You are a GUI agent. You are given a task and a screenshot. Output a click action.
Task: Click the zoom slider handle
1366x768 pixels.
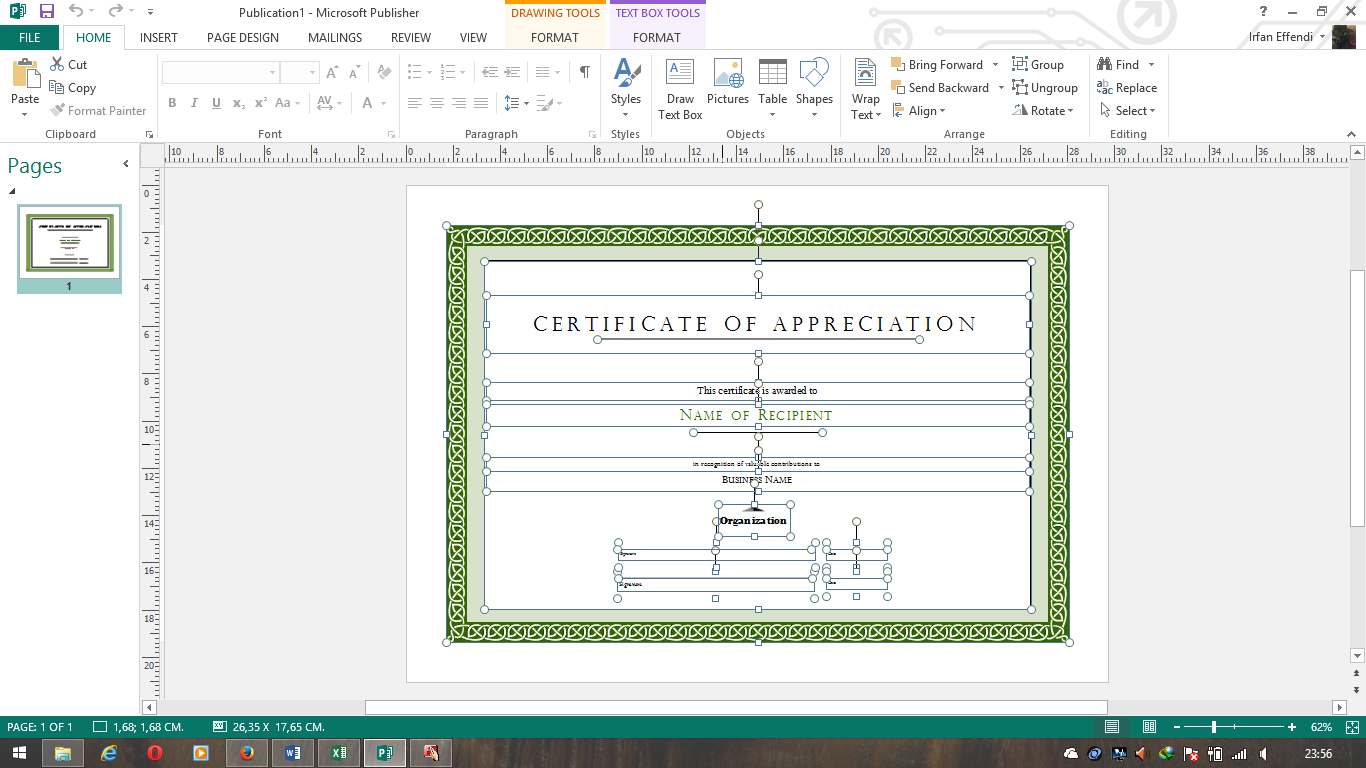(x=1214, y=727)
